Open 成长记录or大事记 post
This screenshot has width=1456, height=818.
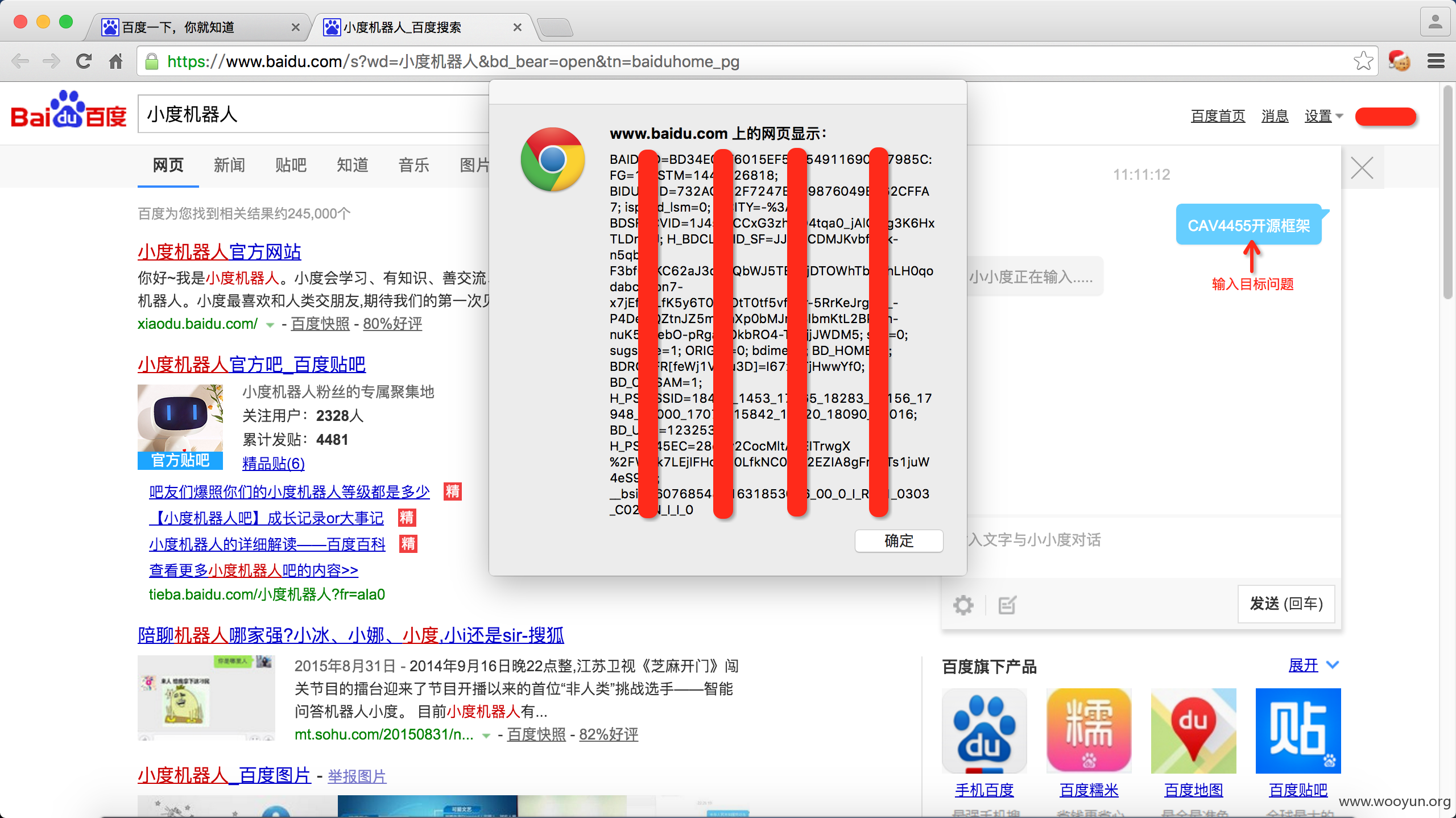click(x=266, y=518)
